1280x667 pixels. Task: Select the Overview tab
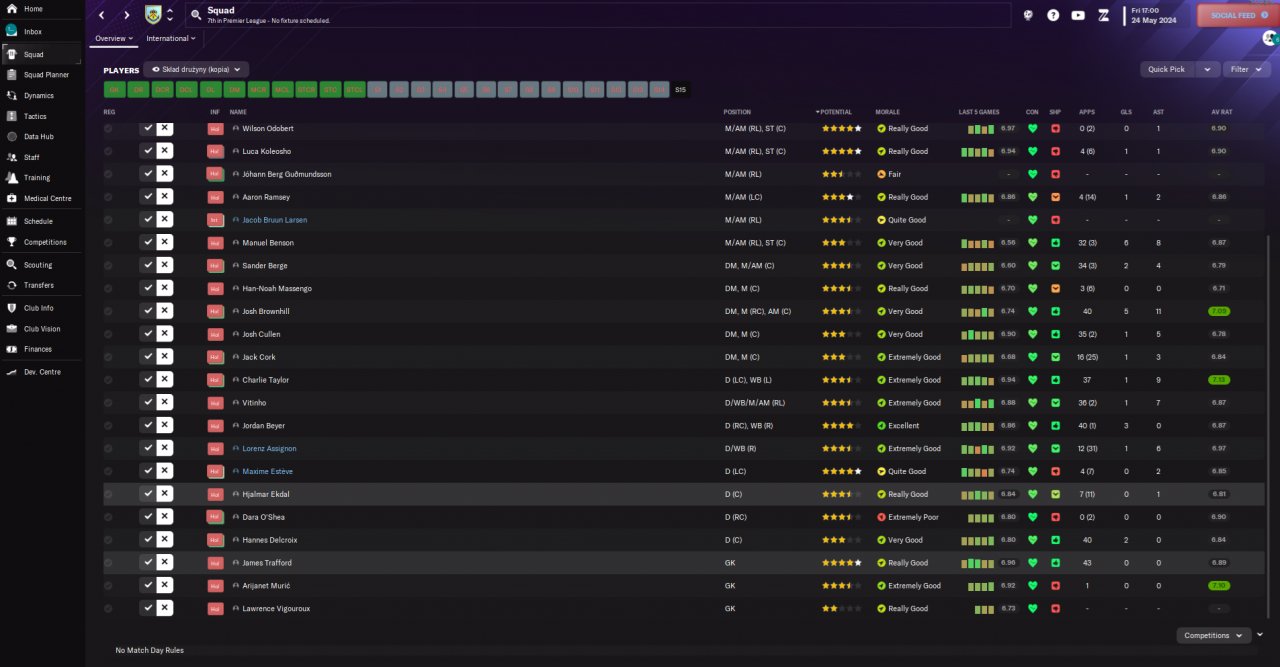[114, 38]
